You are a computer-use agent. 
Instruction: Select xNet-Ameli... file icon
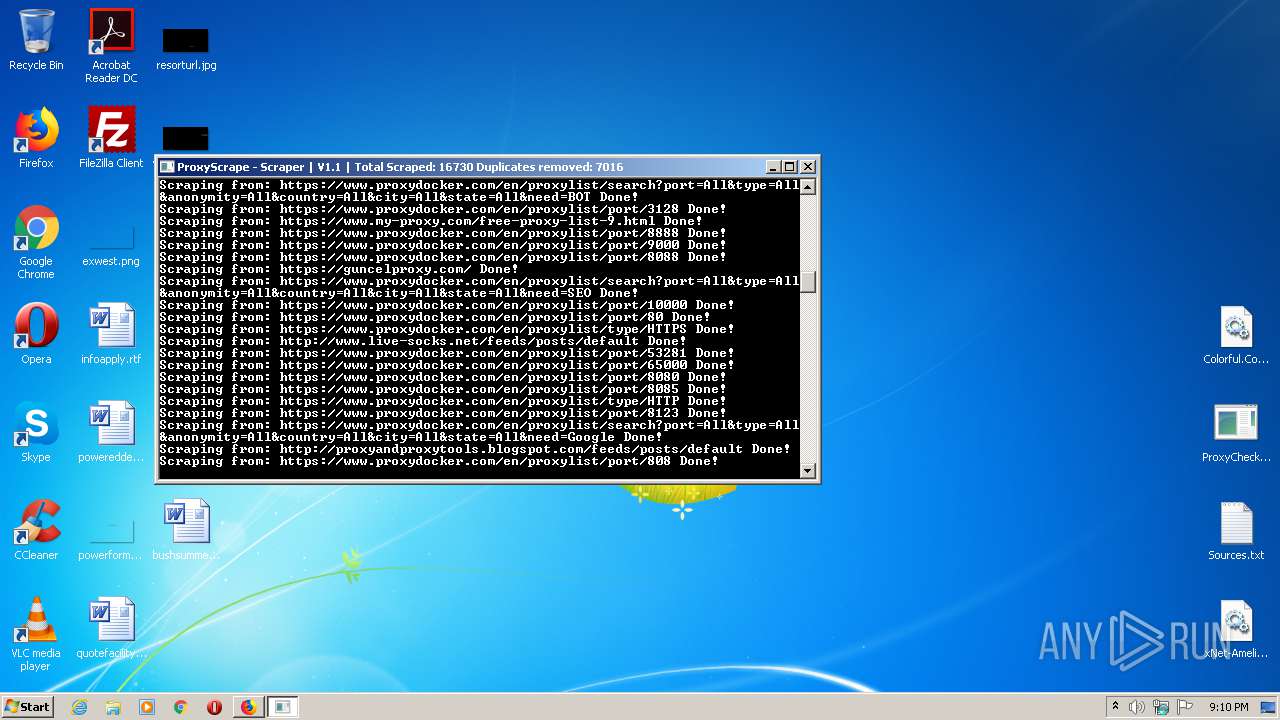pos(1236,629)
